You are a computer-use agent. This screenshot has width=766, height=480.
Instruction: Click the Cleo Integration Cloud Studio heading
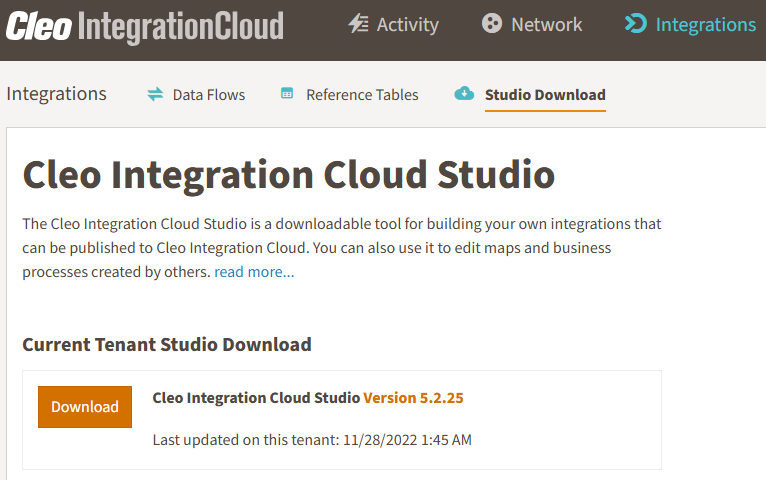pyautogui.click(x=289, y=175)
